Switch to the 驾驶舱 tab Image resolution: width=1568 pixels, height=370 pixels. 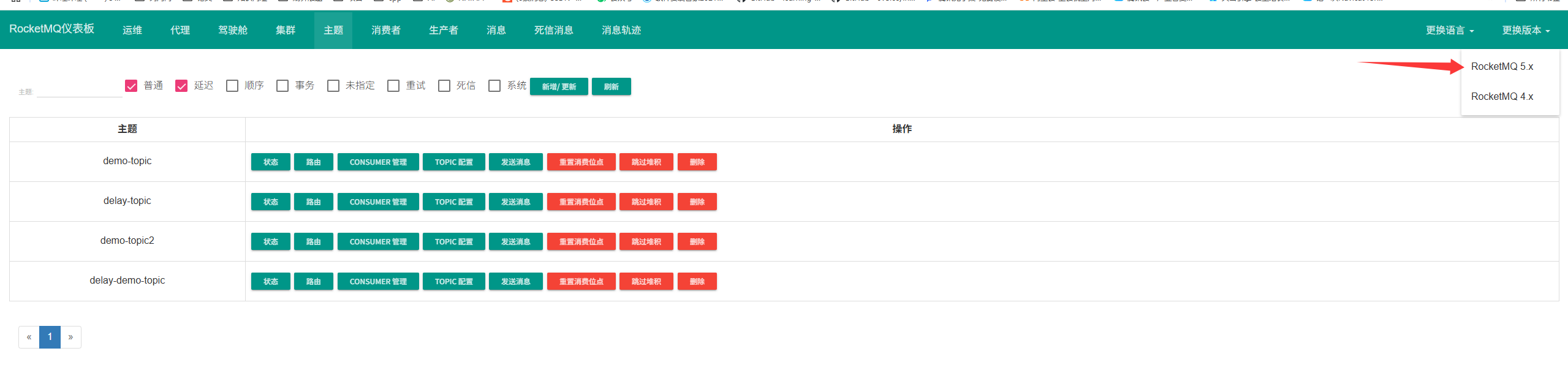233,30
